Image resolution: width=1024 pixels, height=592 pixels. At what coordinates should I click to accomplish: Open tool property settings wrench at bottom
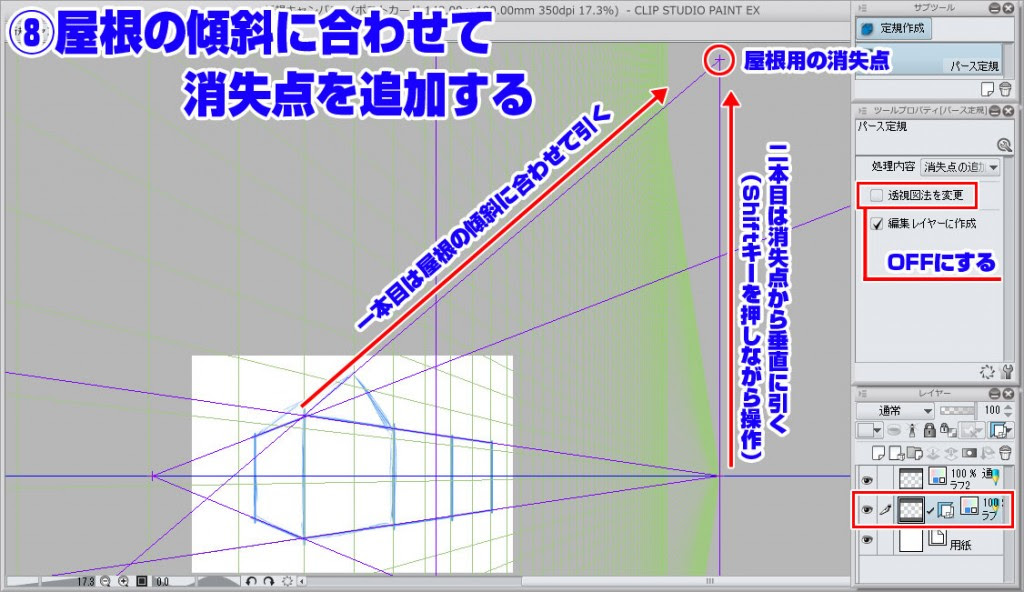click(1006, 372)
